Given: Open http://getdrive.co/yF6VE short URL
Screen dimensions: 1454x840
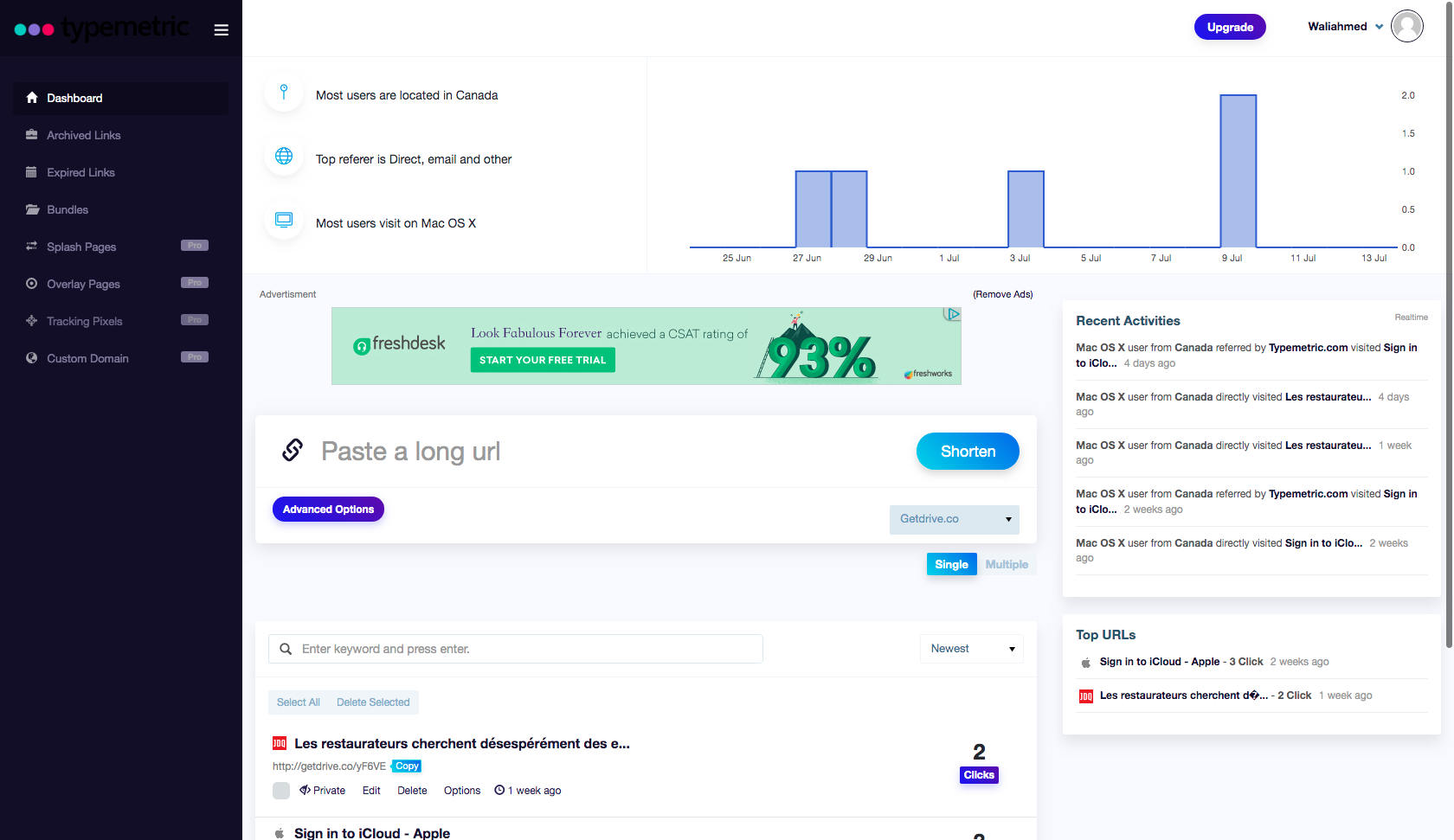Looking at the screenshot, I should pos(329,766).
